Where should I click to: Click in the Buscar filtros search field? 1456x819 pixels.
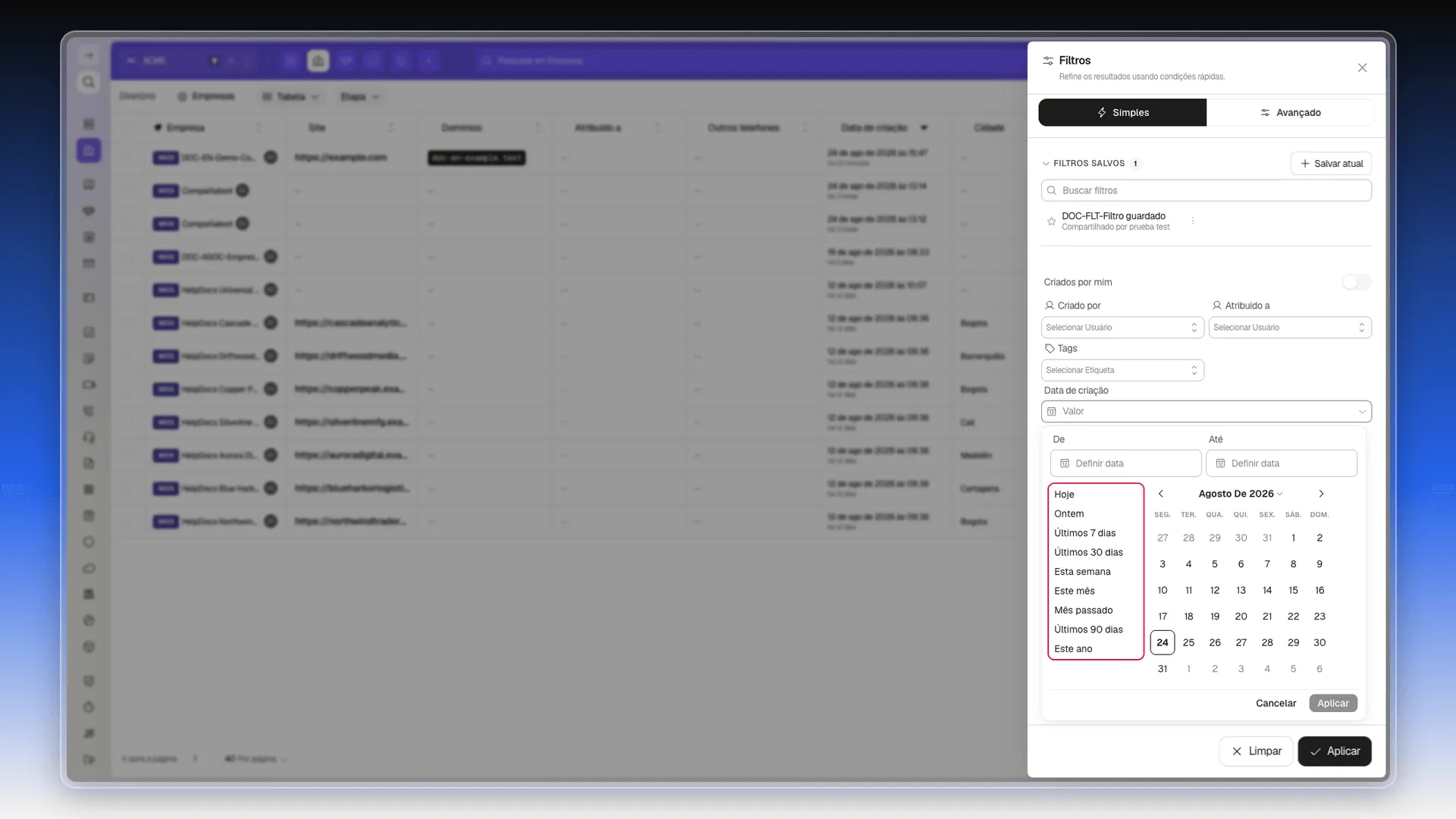1206,190
